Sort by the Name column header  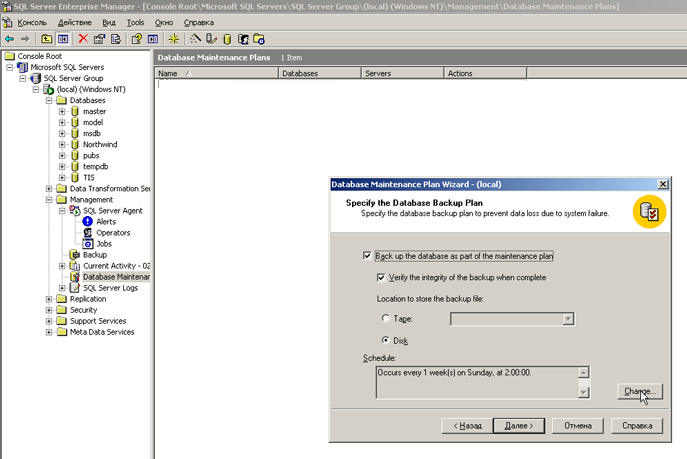216,73
